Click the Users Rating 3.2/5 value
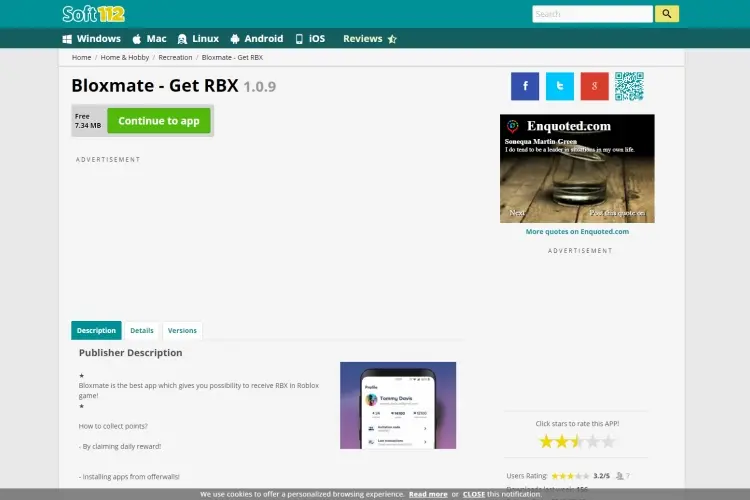This screenshot has width=750, height=500. [601, 476]
